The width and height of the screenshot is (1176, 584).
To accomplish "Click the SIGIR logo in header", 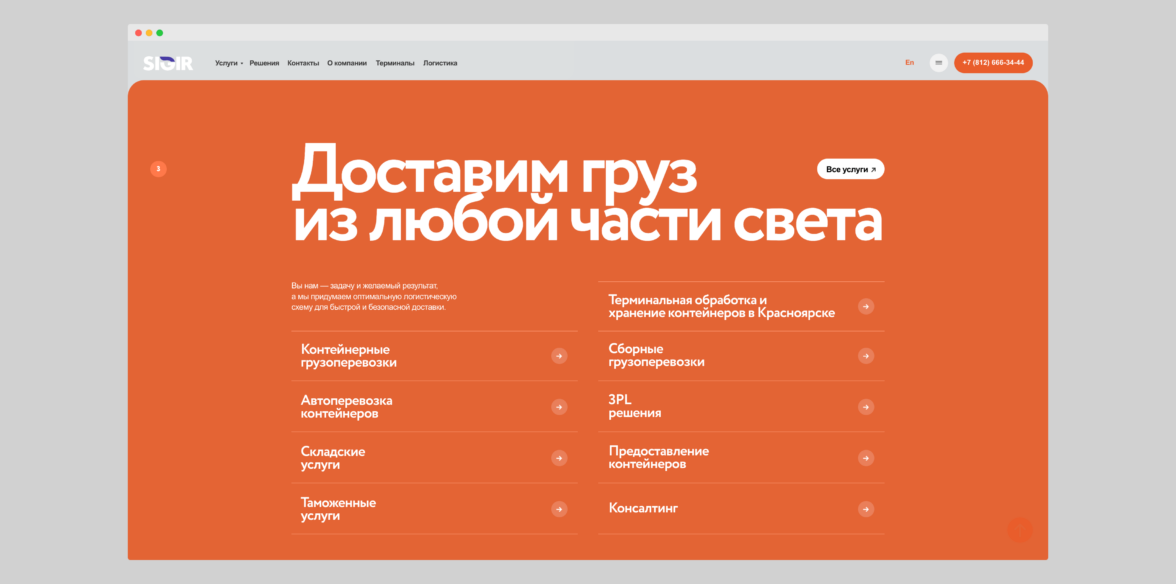I will 167,63.
